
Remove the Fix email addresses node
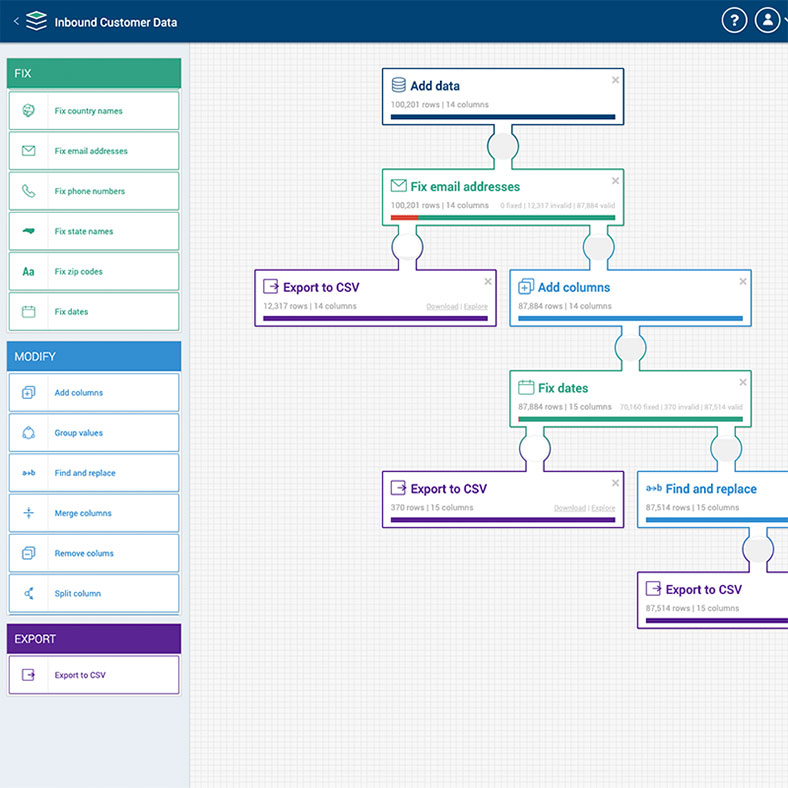click(x=615, y=181)
